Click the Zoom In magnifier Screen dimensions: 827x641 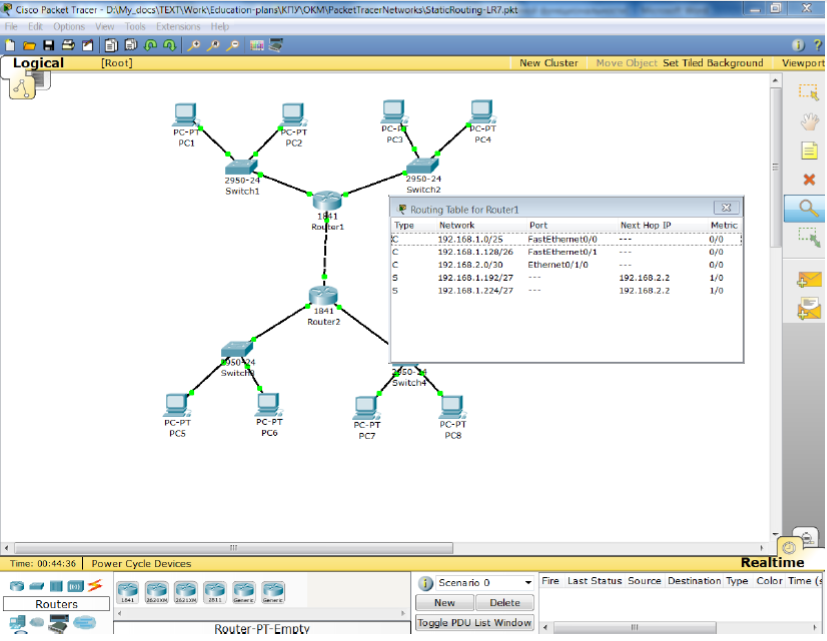point(194,46)
